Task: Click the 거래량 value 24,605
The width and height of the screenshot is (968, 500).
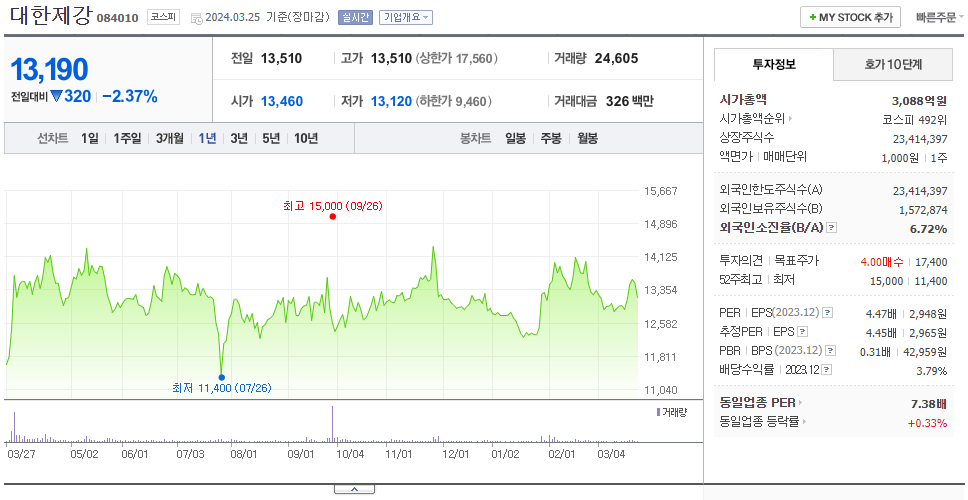Action: coord(616,59)
